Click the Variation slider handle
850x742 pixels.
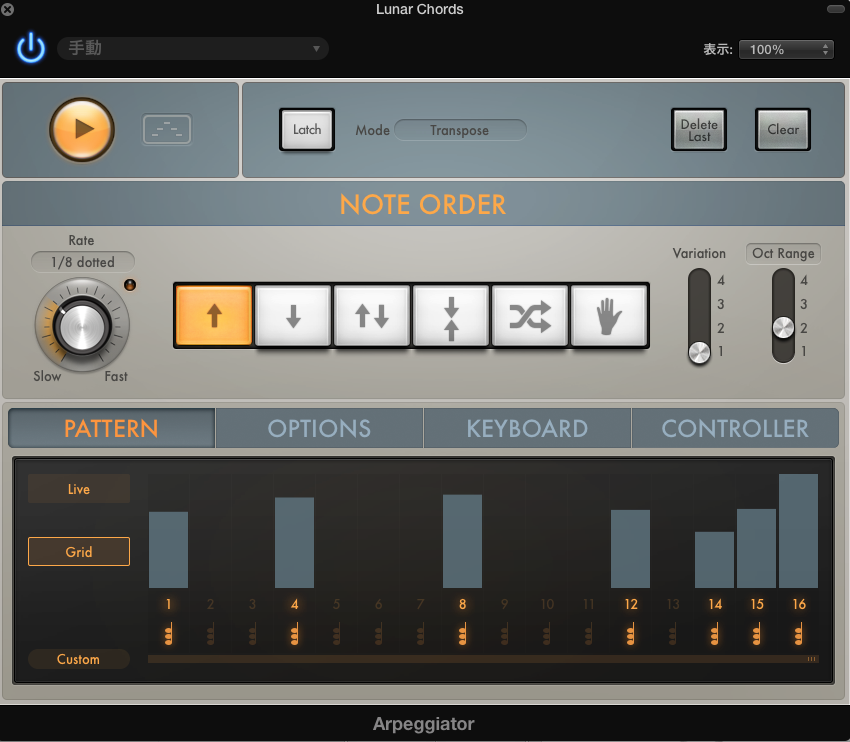tap(699, 352)
